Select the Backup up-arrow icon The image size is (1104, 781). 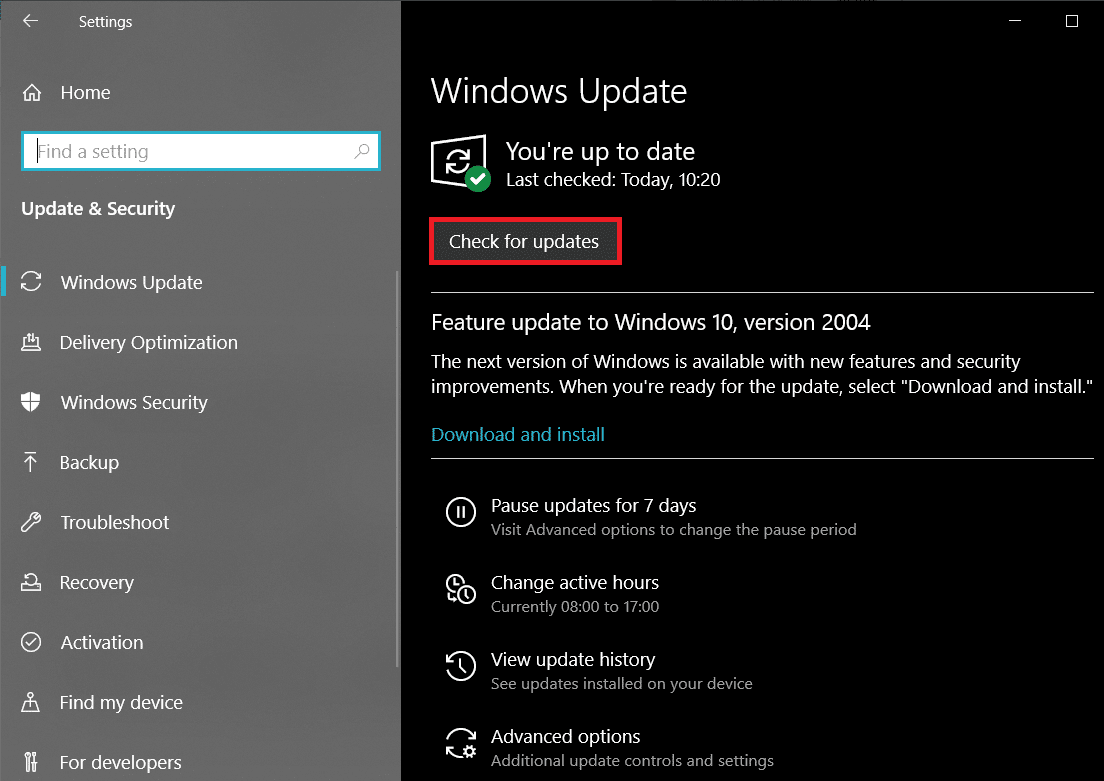pyautogui.click(x=31, y=462)
